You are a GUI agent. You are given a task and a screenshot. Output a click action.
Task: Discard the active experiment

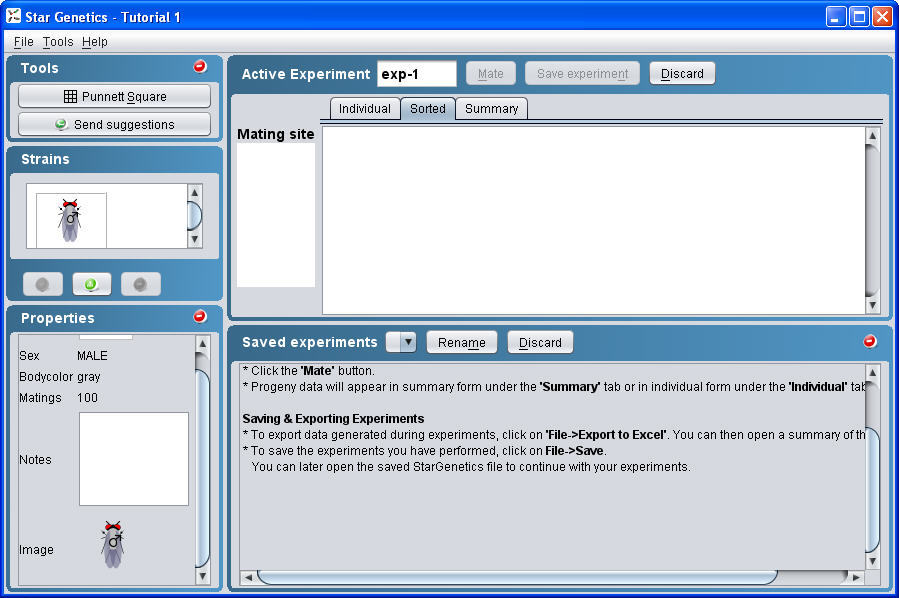[x=682, y=73]
